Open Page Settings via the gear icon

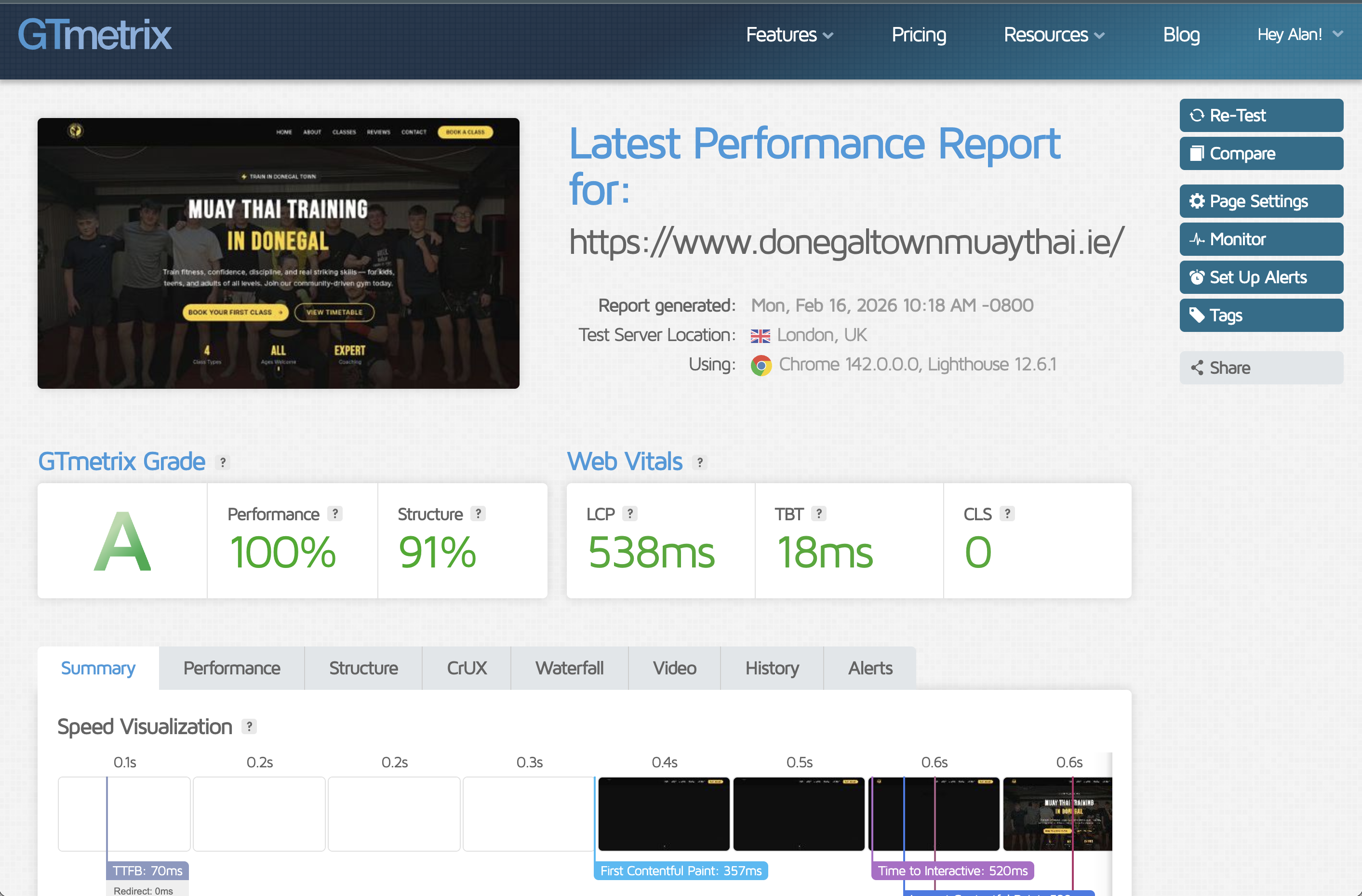point(1198,201)
